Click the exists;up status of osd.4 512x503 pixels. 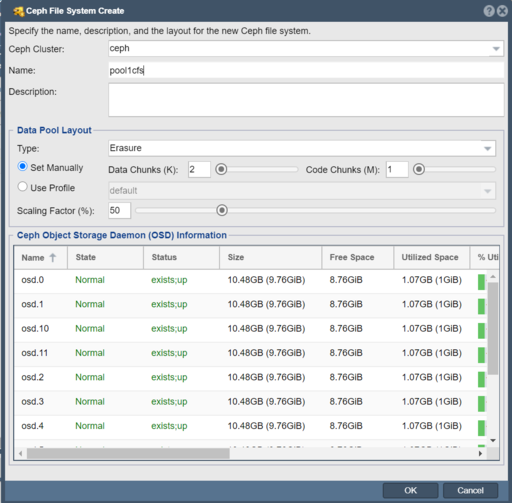tap(169, 426)
